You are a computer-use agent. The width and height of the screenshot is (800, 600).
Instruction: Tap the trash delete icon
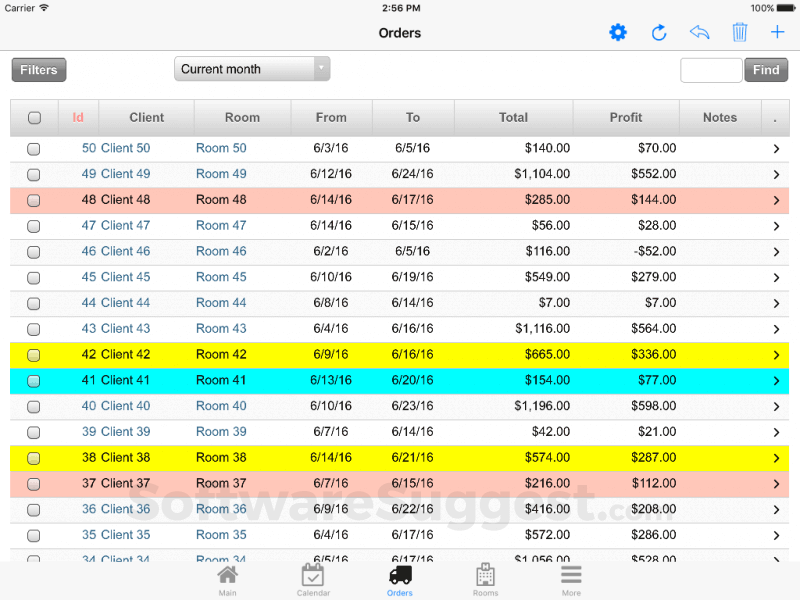tap(739, 32)
